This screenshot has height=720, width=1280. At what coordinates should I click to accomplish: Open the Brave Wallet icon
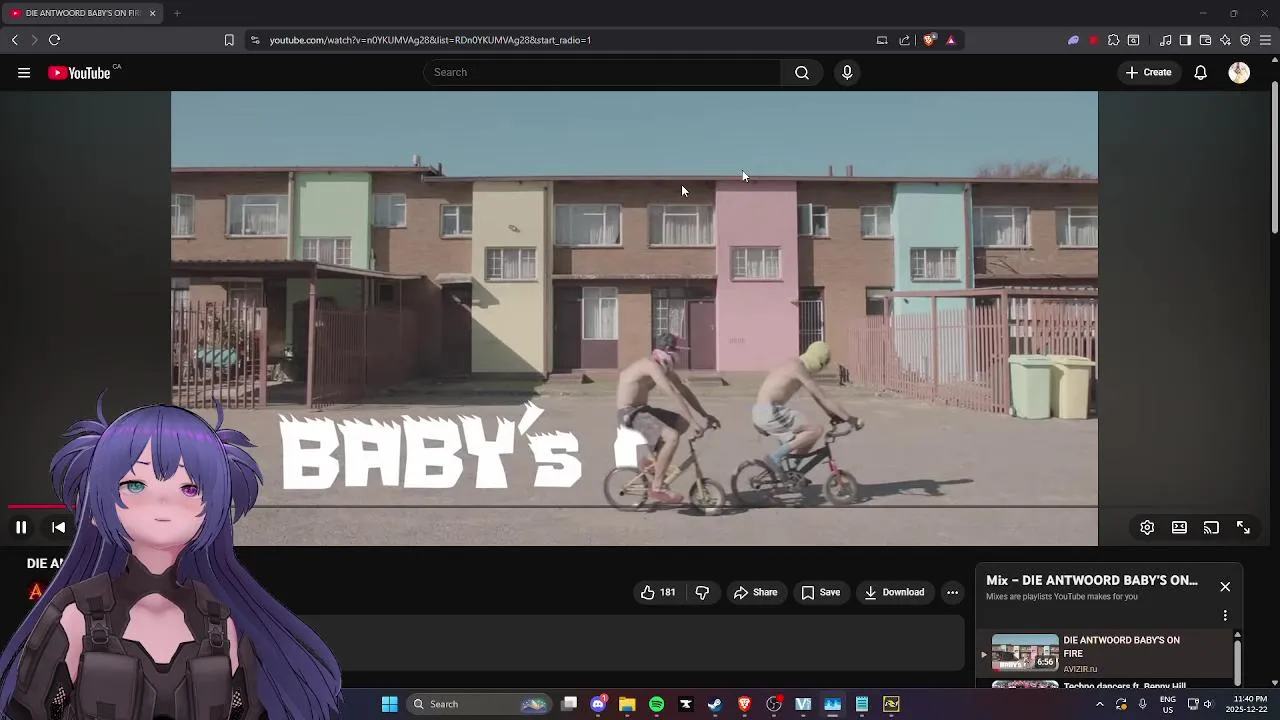[x=1205, y=40]
